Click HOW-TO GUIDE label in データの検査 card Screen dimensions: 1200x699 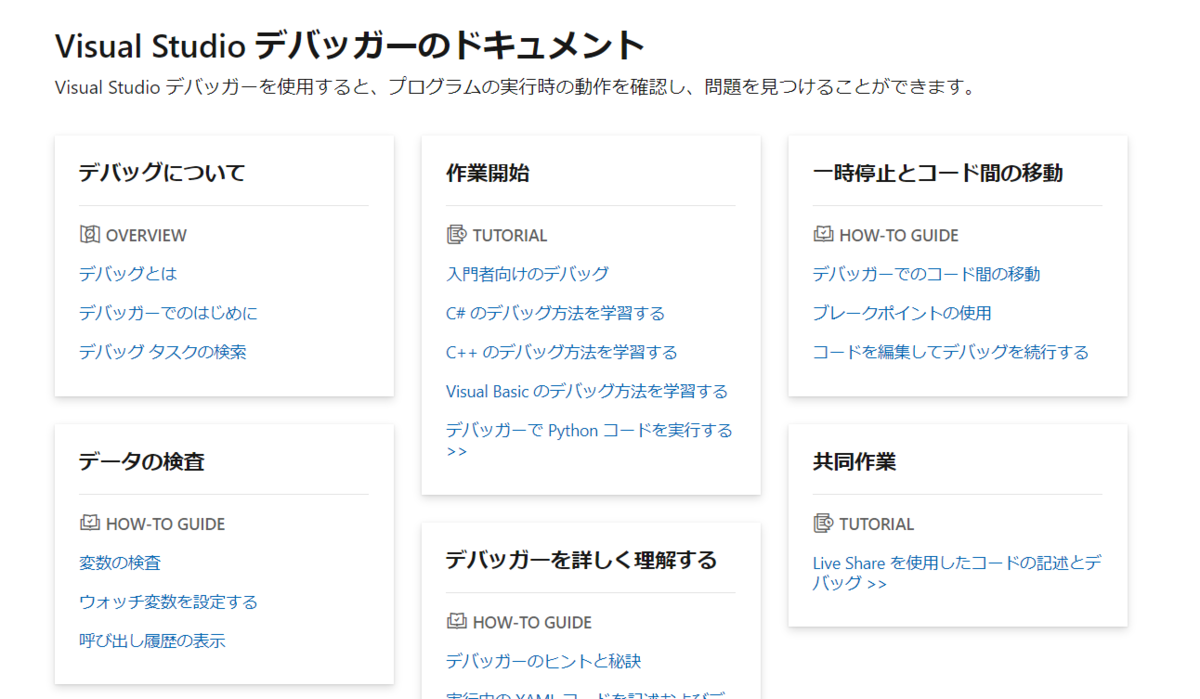(165, 524)
